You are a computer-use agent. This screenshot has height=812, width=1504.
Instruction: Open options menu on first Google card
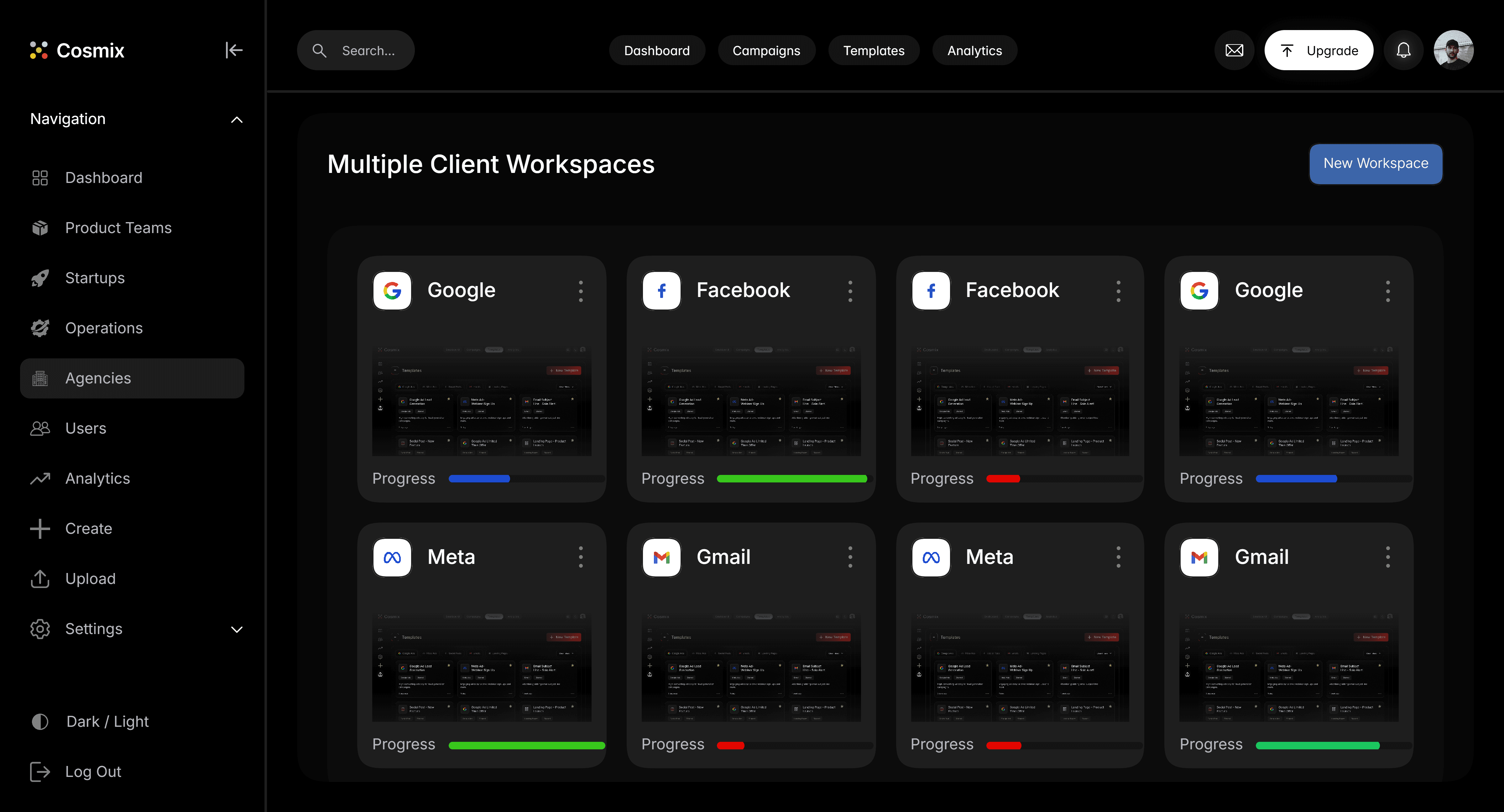coord(580,291)
